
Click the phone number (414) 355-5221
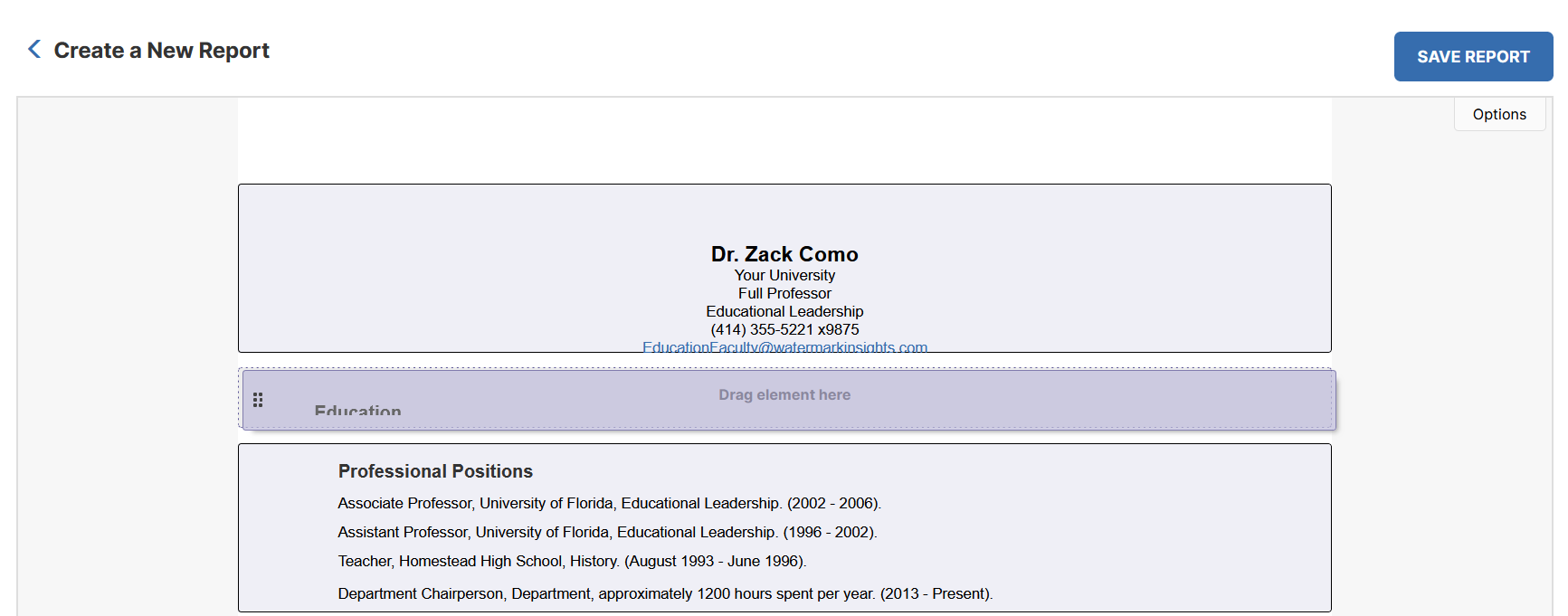784,329
